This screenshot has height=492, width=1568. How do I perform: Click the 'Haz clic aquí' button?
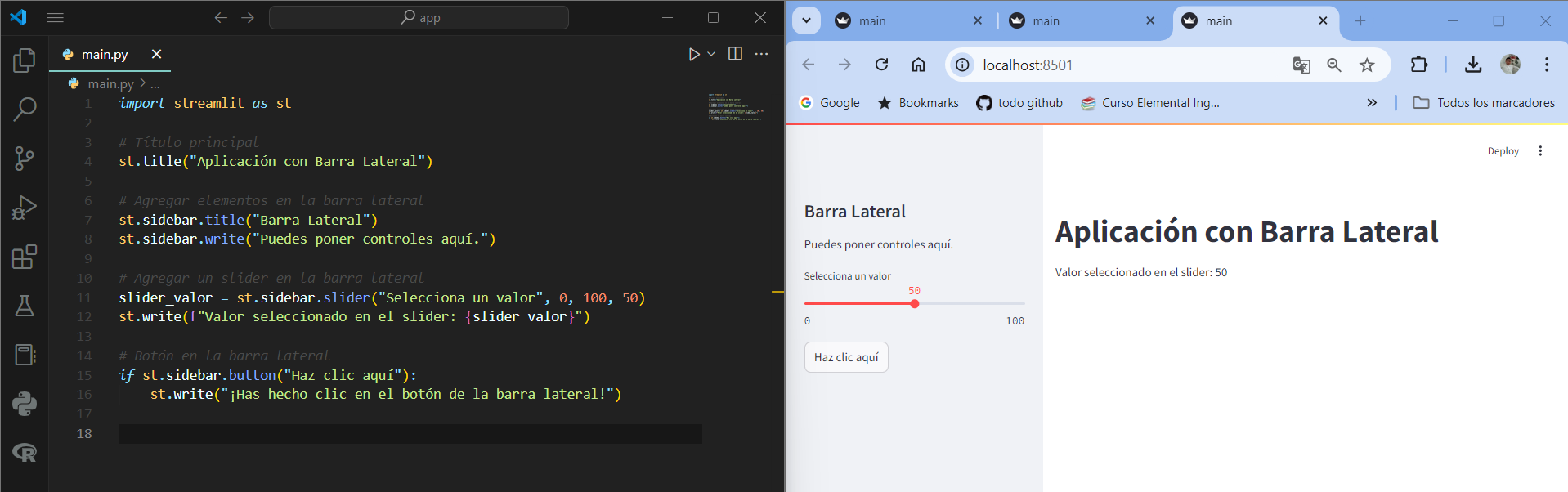pyautogui.click(x=846, y=357)
